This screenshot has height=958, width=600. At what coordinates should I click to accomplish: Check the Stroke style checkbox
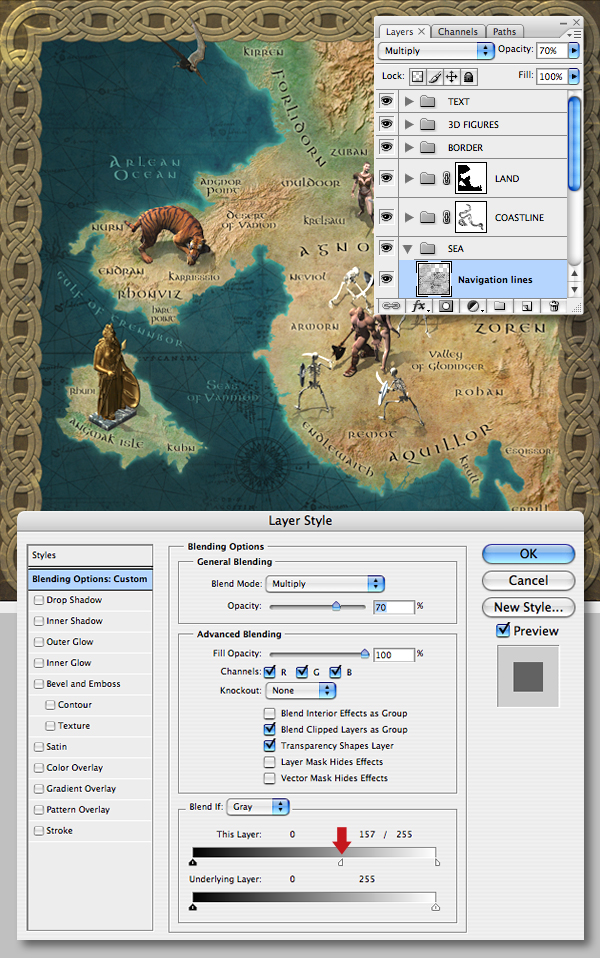[39, 831]
